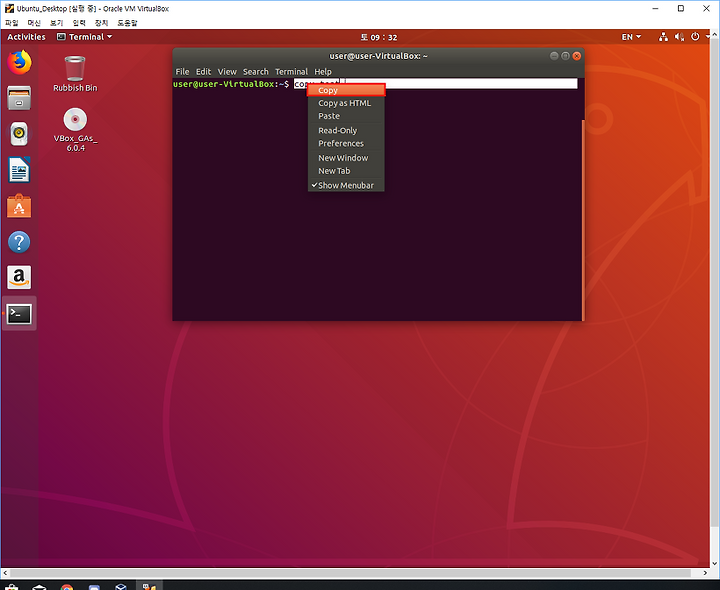Open the clock showing 09:32
This screenshot has height=590, width=720.
pos(379,37)
